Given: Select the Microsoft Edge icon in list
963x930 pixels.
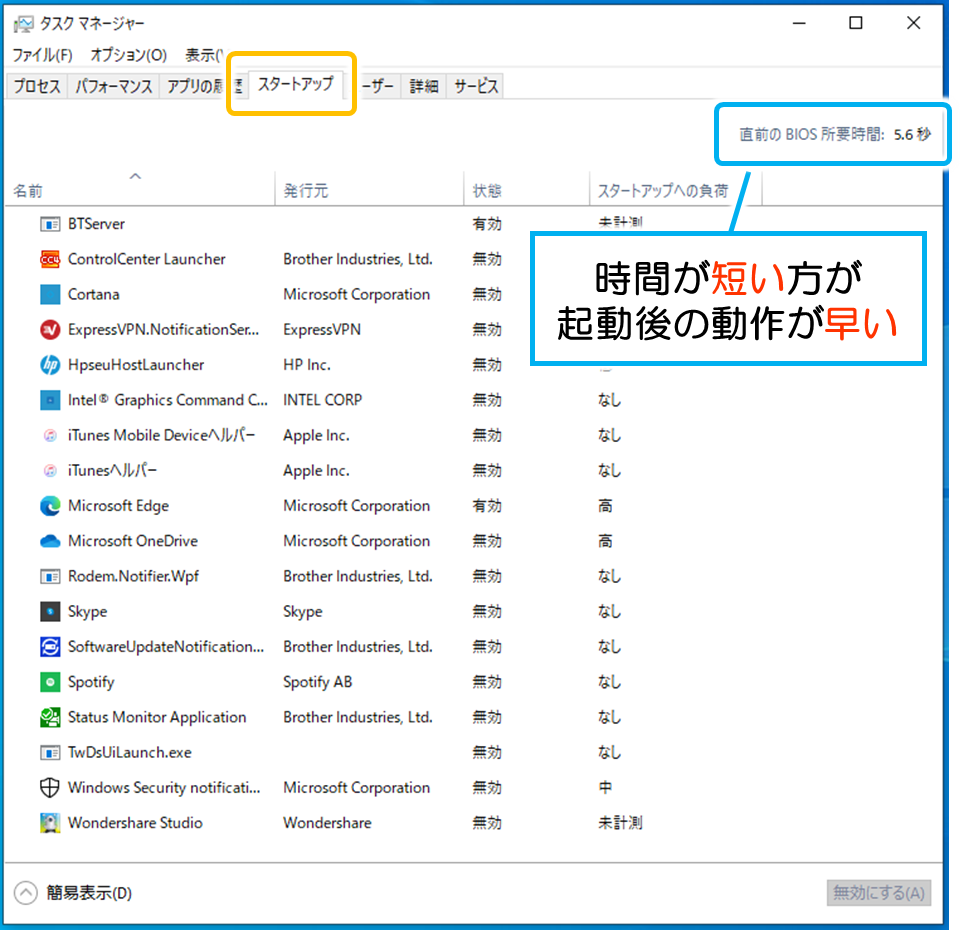Looking at the screenshot, I should click(50, 506).
